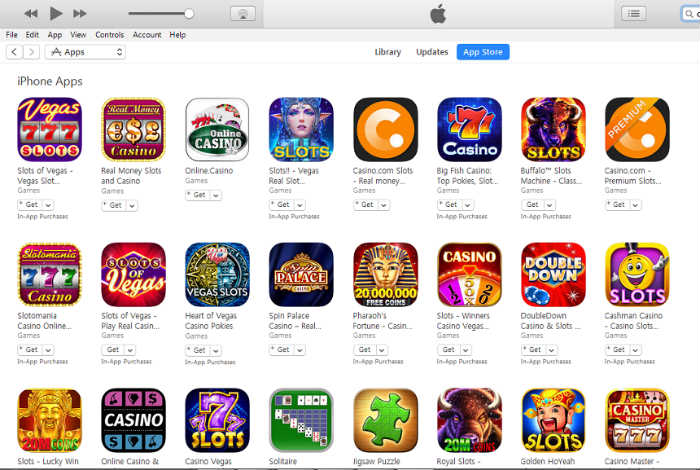The image size is (700, 470).
Task: Adjust the volume slider knob
Action: pos(189,13)
